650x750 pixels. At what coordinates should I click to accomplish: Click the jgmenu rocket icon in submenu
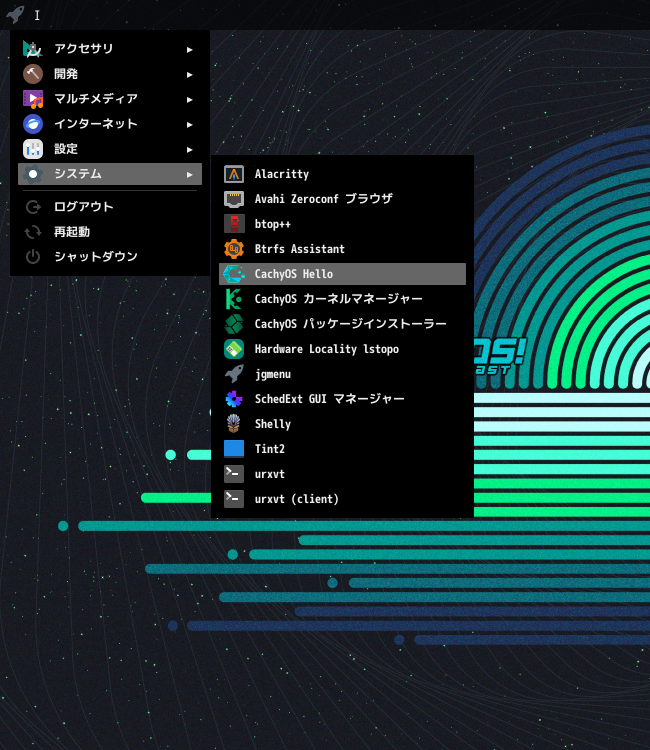click(x=234, y=374)
